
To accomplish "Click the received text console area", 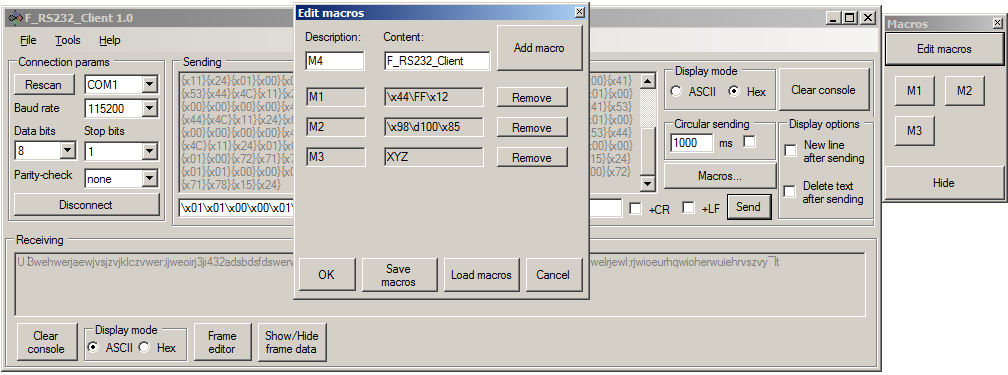I will click(440, 284).
